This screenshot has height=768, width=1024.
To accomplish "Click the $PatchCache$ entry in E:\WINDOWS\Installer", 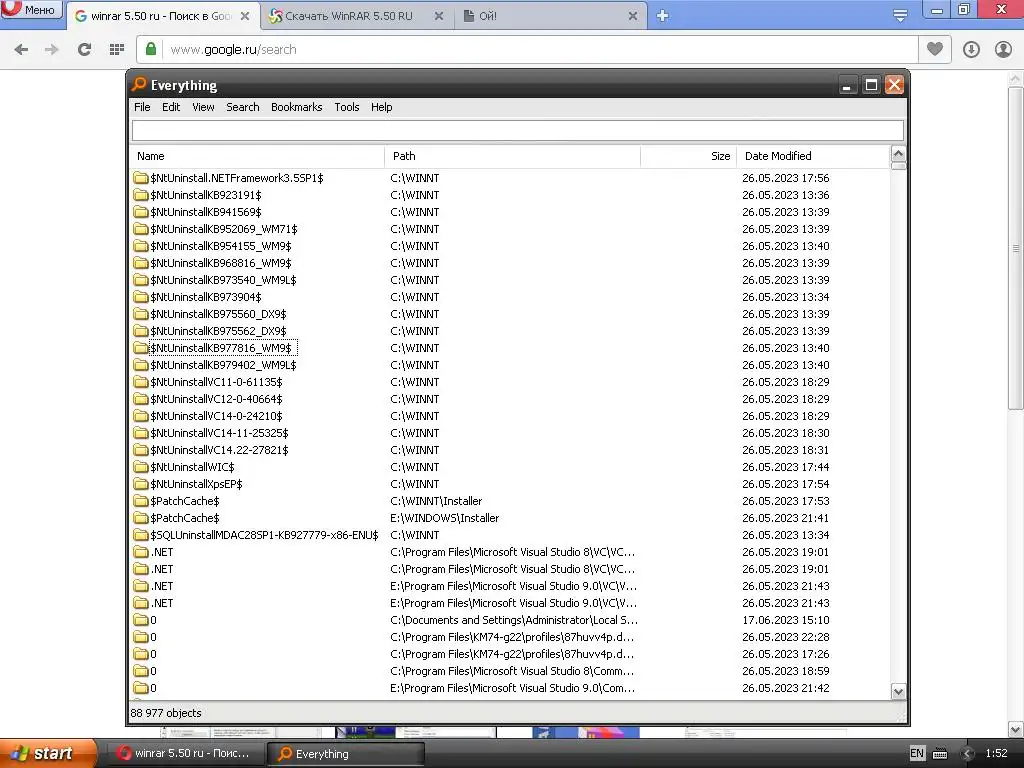I will [185, 518].
